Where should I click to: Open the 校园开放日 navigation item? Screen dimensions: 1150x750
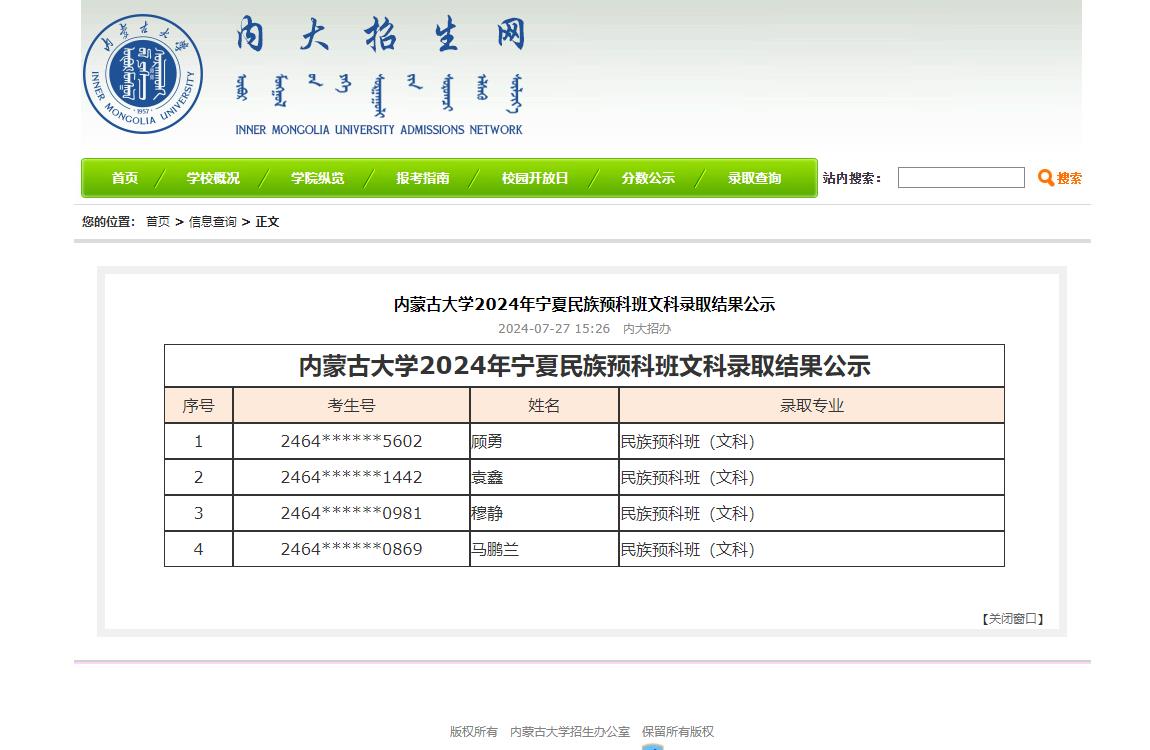(535, 178)
